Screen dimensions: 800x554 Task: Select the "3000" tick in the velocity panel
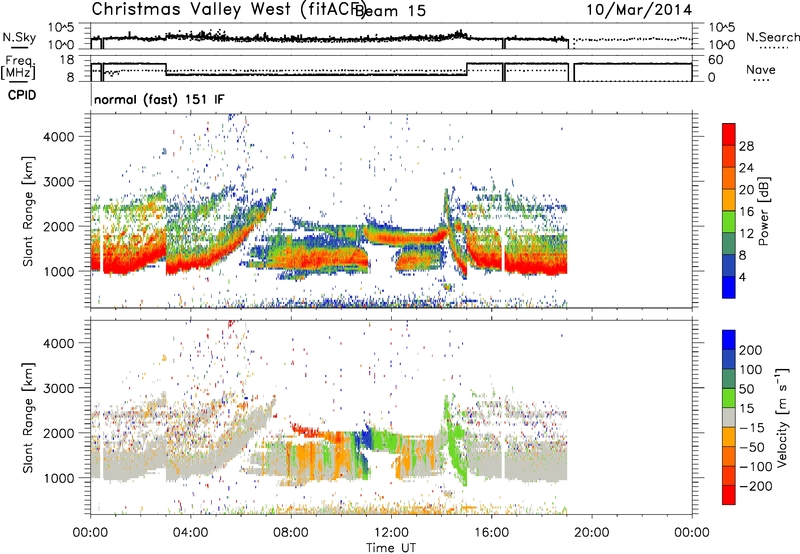[58, 388]
